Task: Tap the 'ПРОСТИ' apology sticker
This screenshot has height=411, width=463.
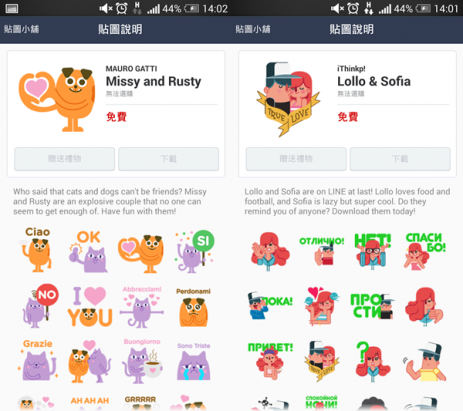Action: [x=372, y=306]
